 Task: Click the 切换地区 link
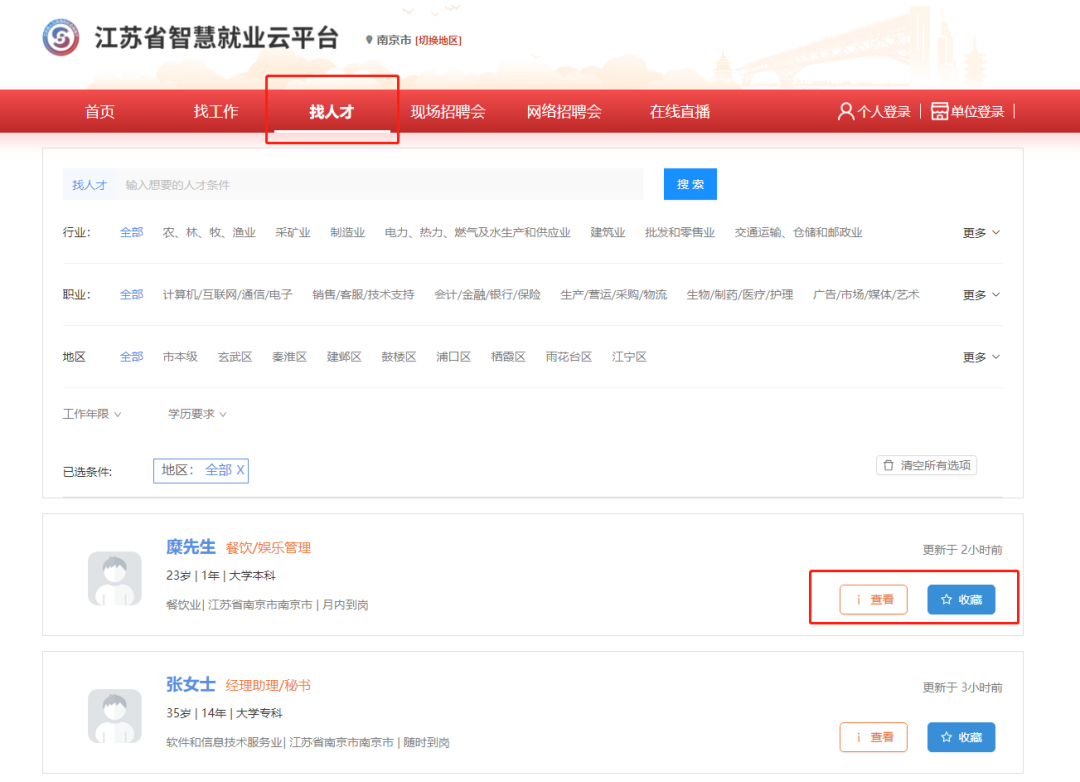(438, 41)
